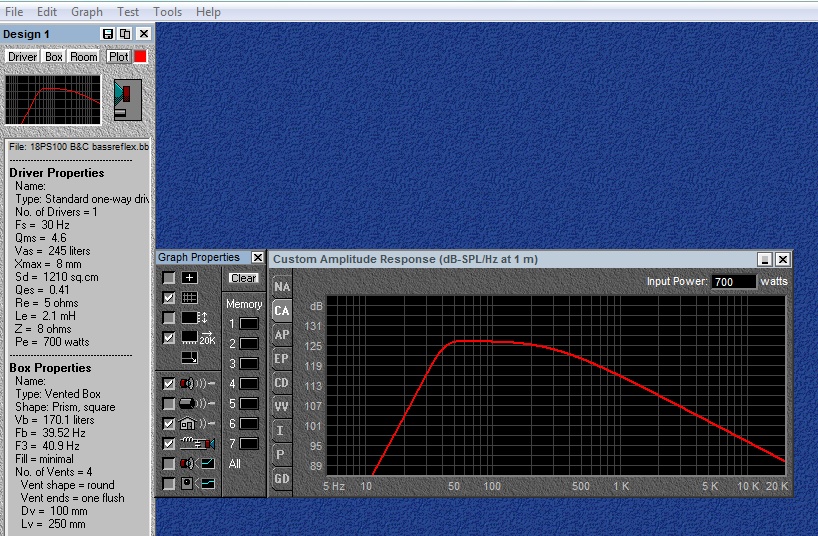Click the crosshair cursor icon in Graph Properties
This screenshot has width=818, height=536.
(189, 278)
